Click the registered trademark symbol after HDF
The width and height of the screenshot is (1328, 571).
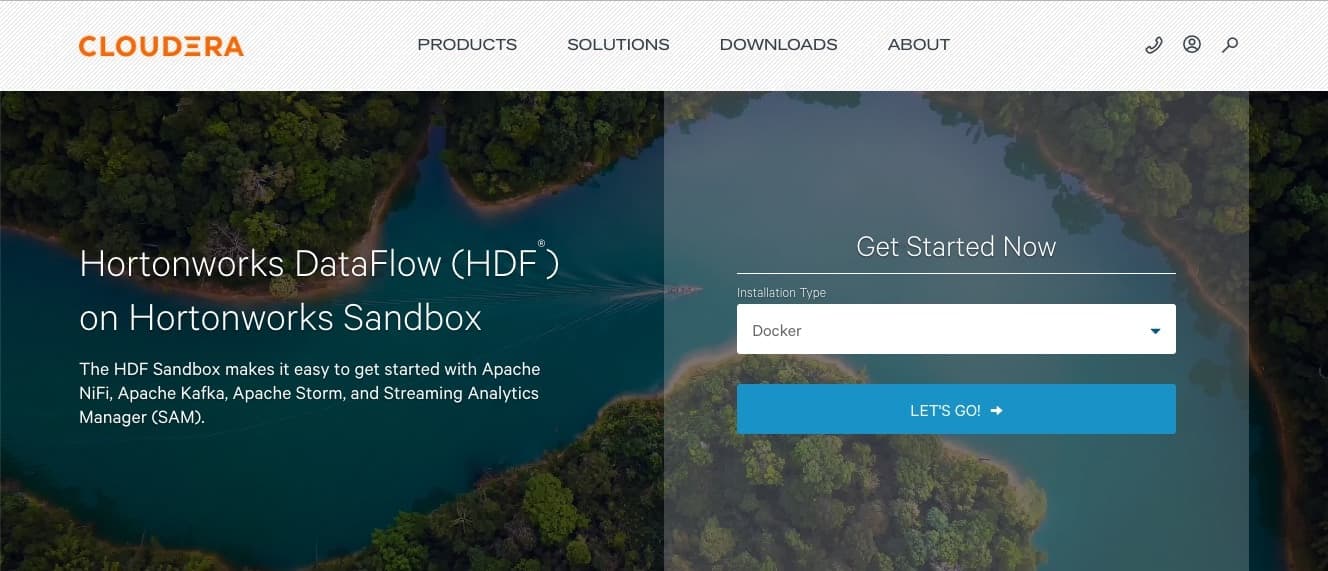click(541, 243)
